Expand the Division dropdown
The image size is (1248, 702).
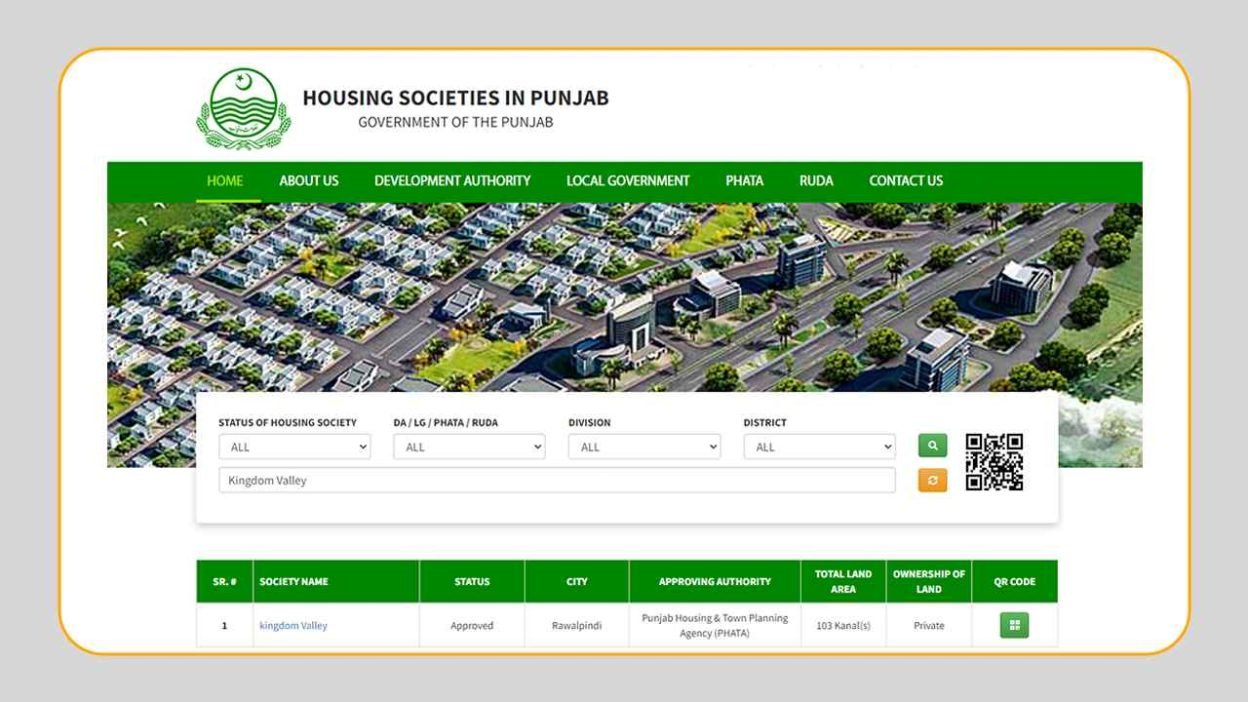644,447
